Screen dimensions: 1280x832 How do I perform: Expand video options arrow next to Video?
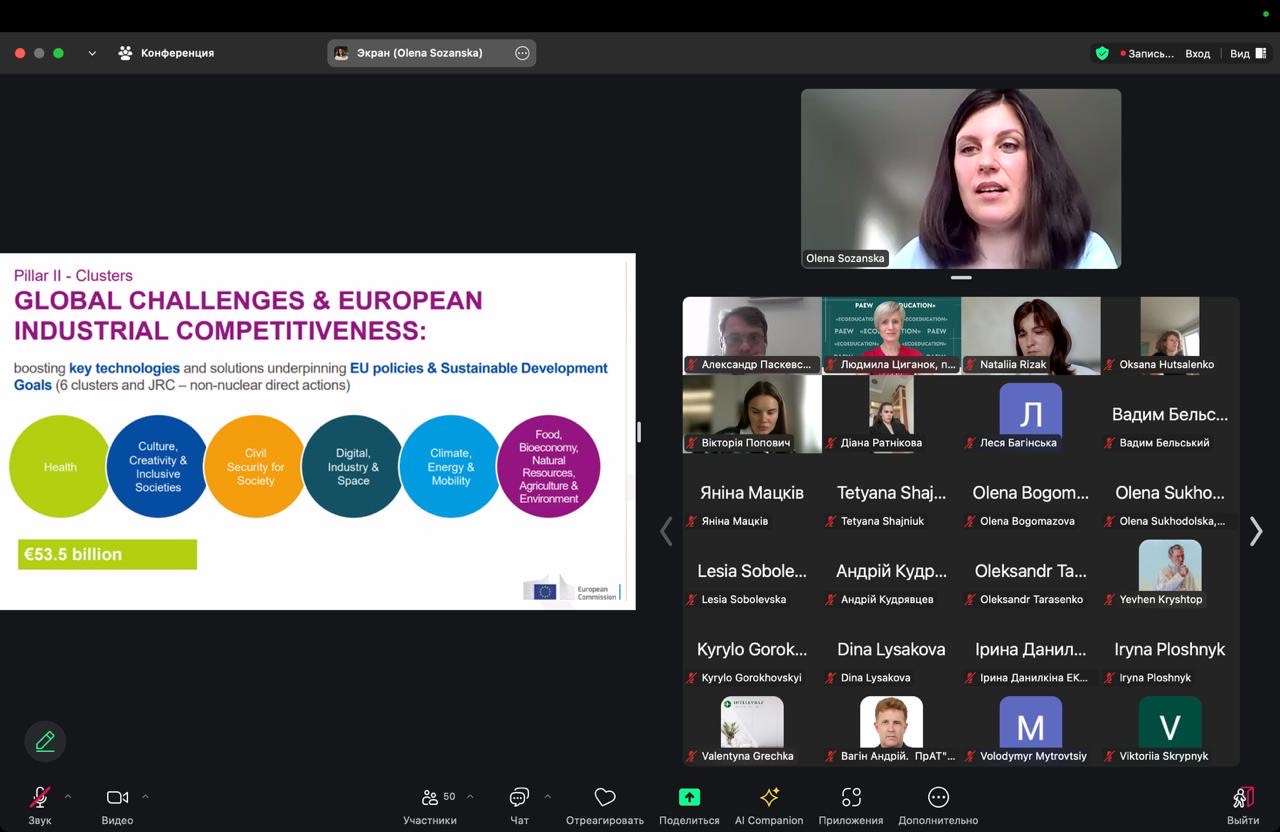pos(145,797)
